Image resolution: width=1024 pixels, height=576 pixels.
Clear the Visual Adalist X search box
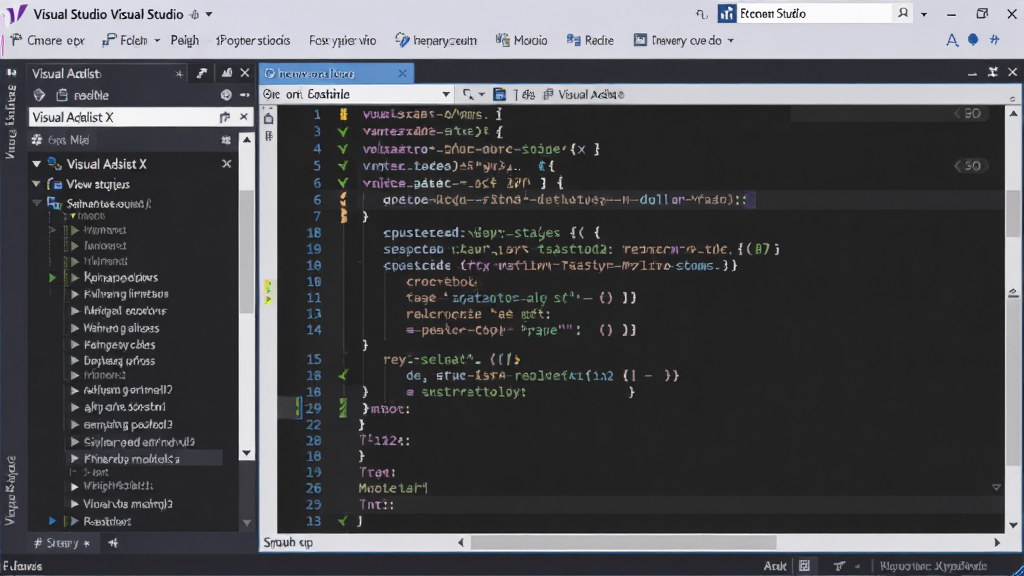pos(244,117)
